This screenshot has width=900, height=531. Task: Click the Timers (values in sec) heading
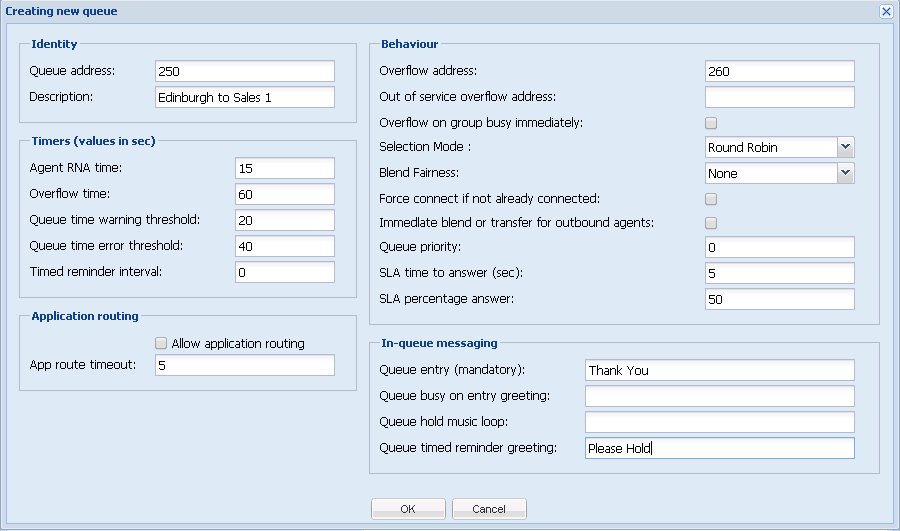[x=93, y=141]
